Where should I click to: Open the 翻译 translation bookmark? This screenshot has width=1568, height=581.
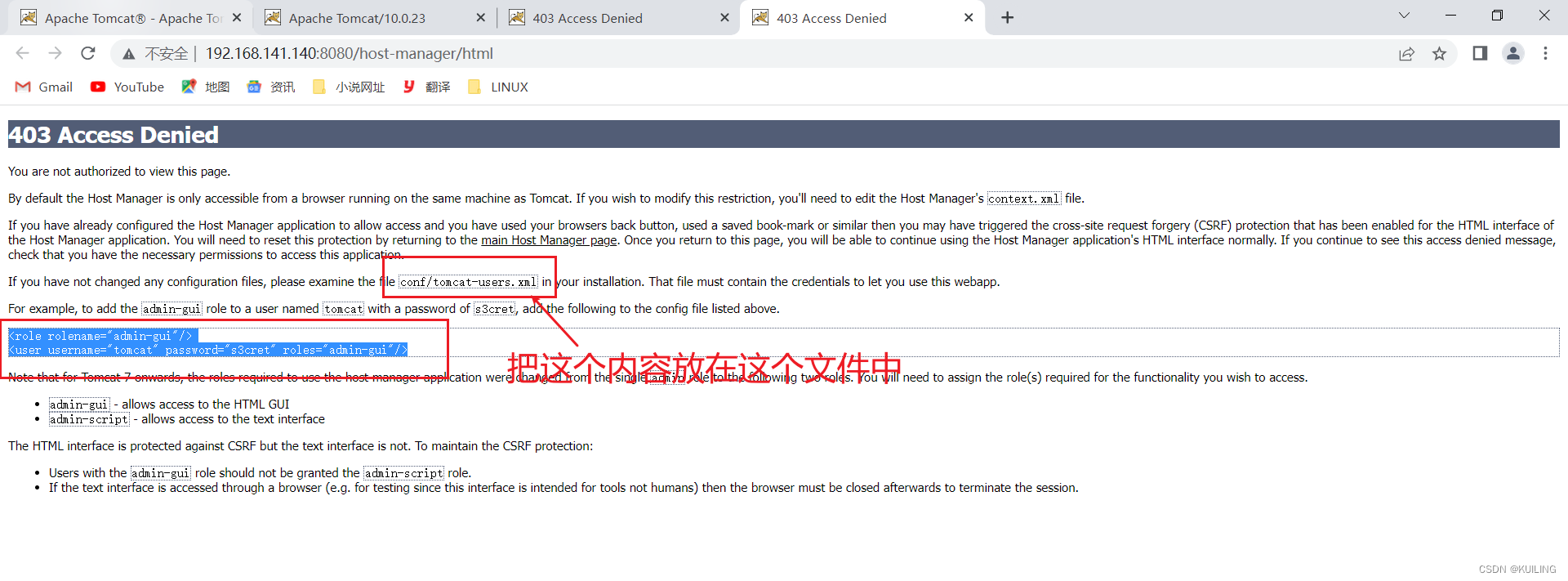[426, 87]
